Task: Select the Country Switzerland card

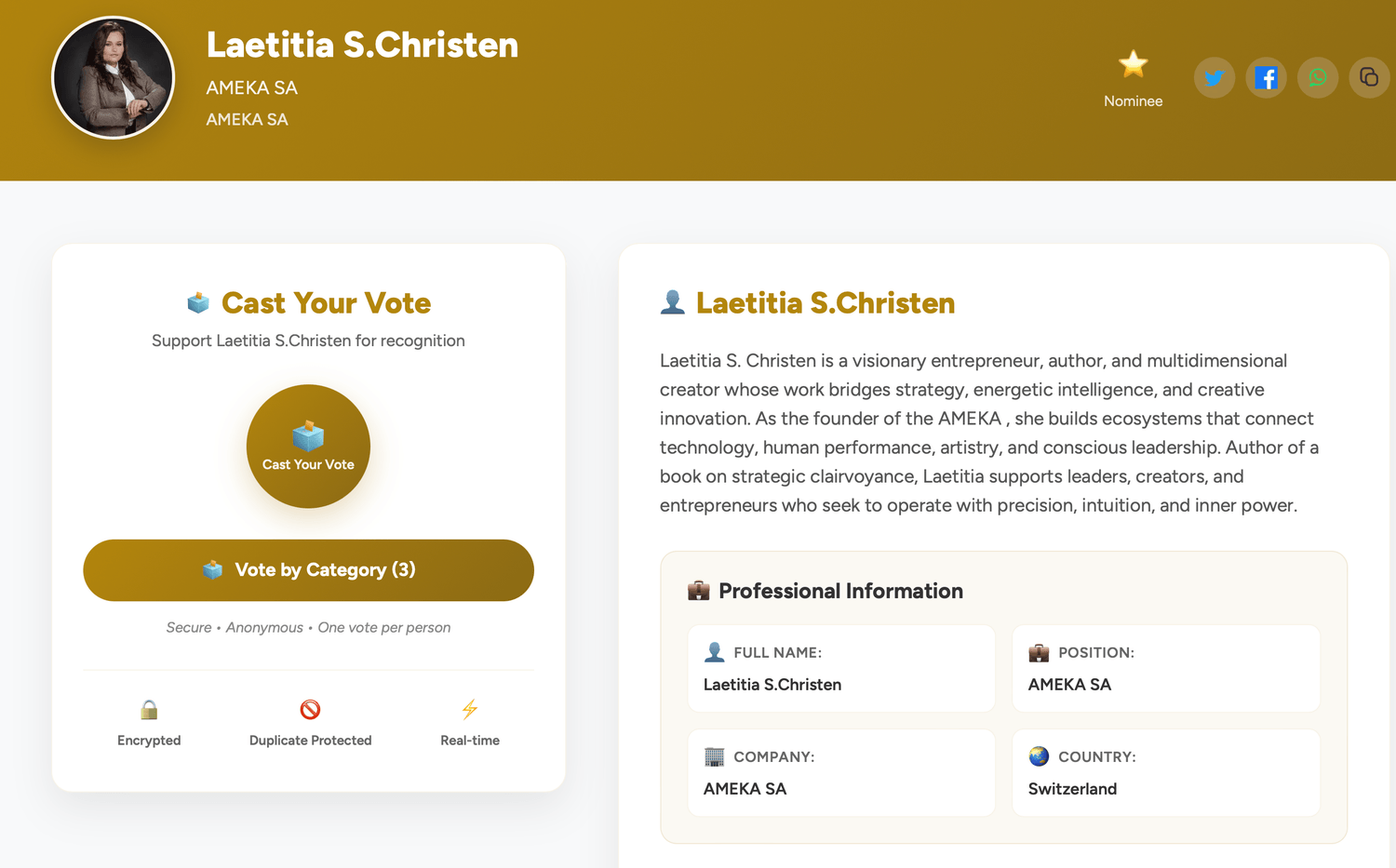Action: click(x=1165, y=773)
